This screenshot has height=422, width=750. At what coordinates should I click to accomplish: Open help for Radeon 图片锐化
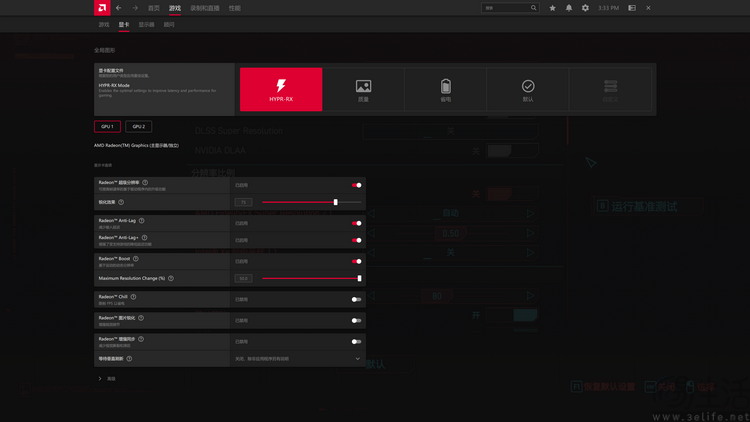pyautogui.click(x=141, y=318)
